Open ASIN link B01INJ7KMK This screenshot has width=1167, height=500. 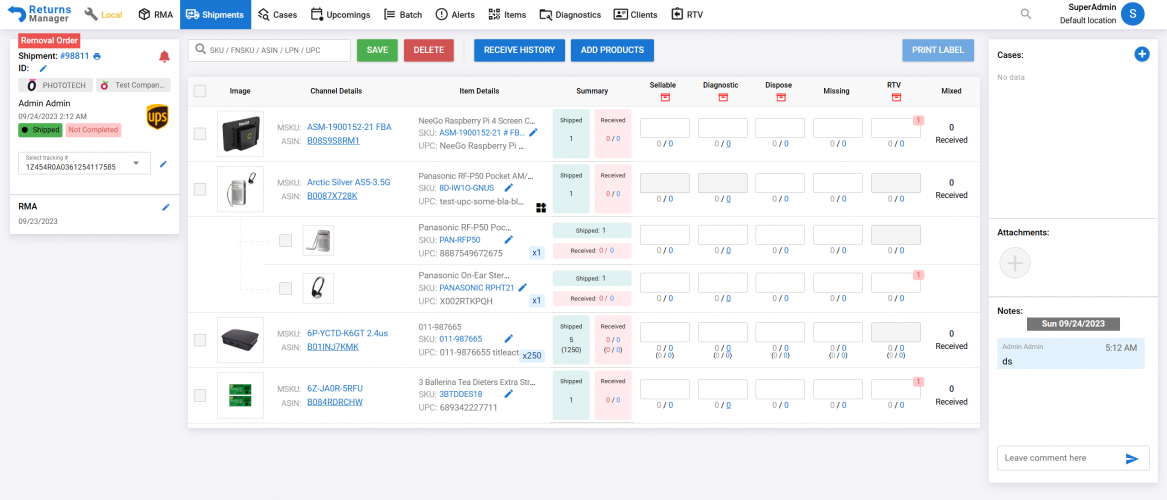(x=333, y=347)
